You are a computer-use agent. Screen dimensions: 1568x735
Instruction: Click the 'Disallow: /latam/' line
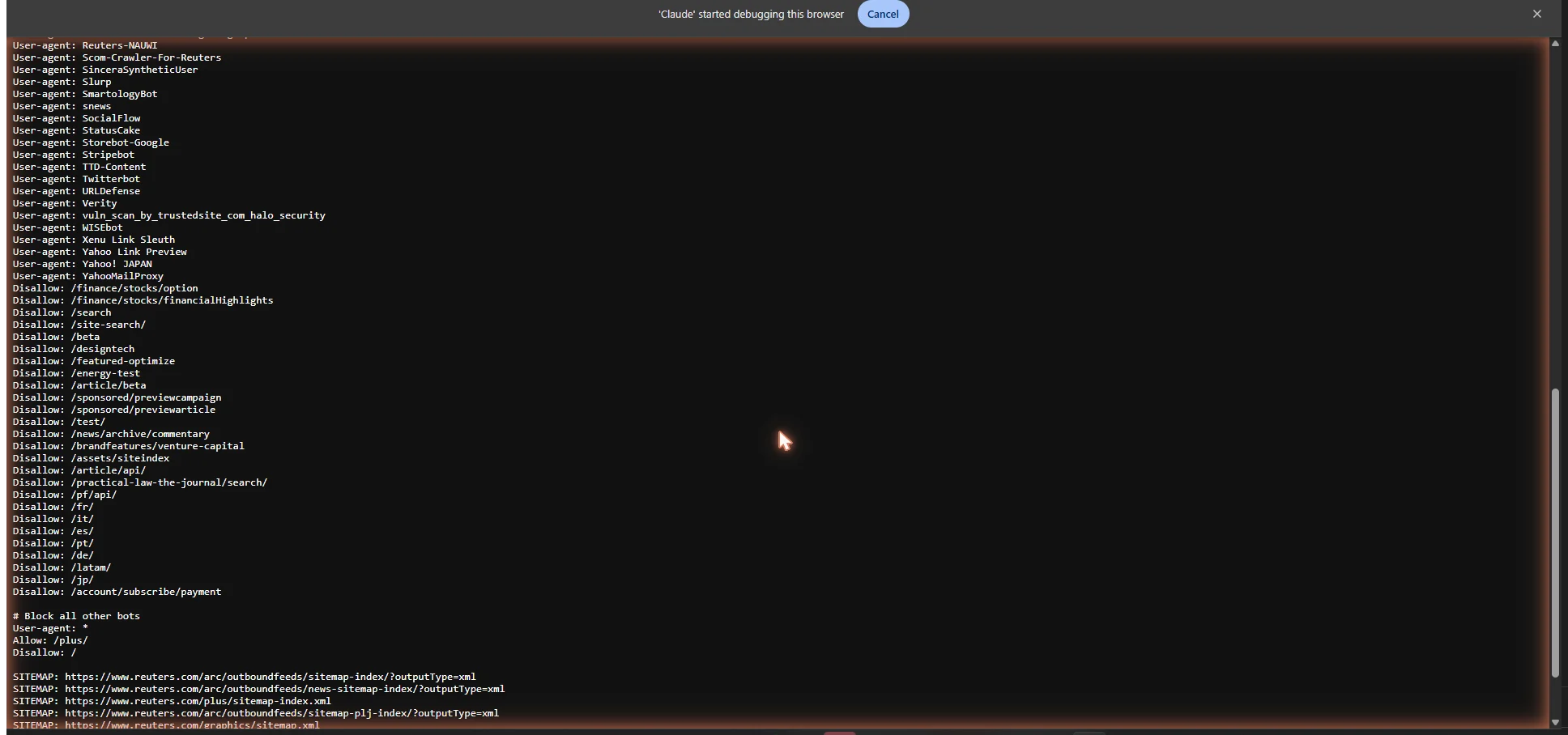[62, 567]
